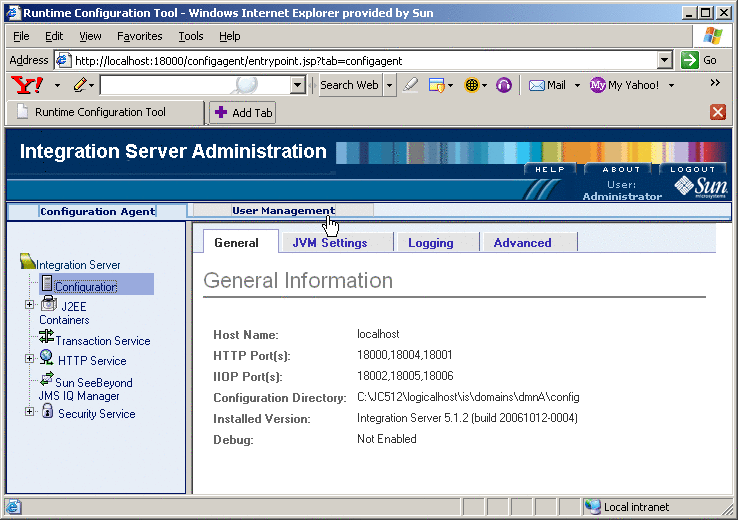The height and width of the screenshot is (520, 738).
Task: Open the Mail dropdown arrow
Action: [578, 86]
